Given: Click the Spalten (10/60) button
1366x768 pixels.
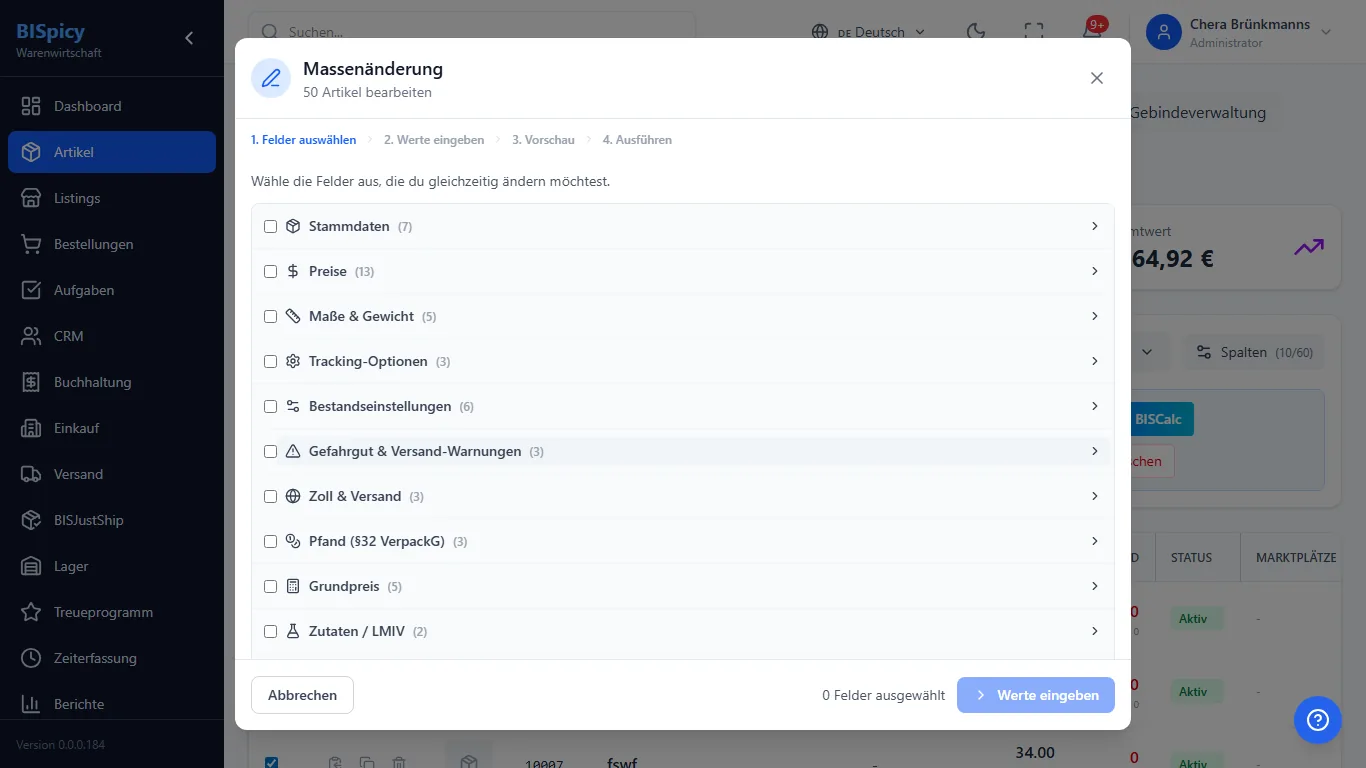Looking at the screenshot, I should pyautogui.click(x=1255, y=352).
